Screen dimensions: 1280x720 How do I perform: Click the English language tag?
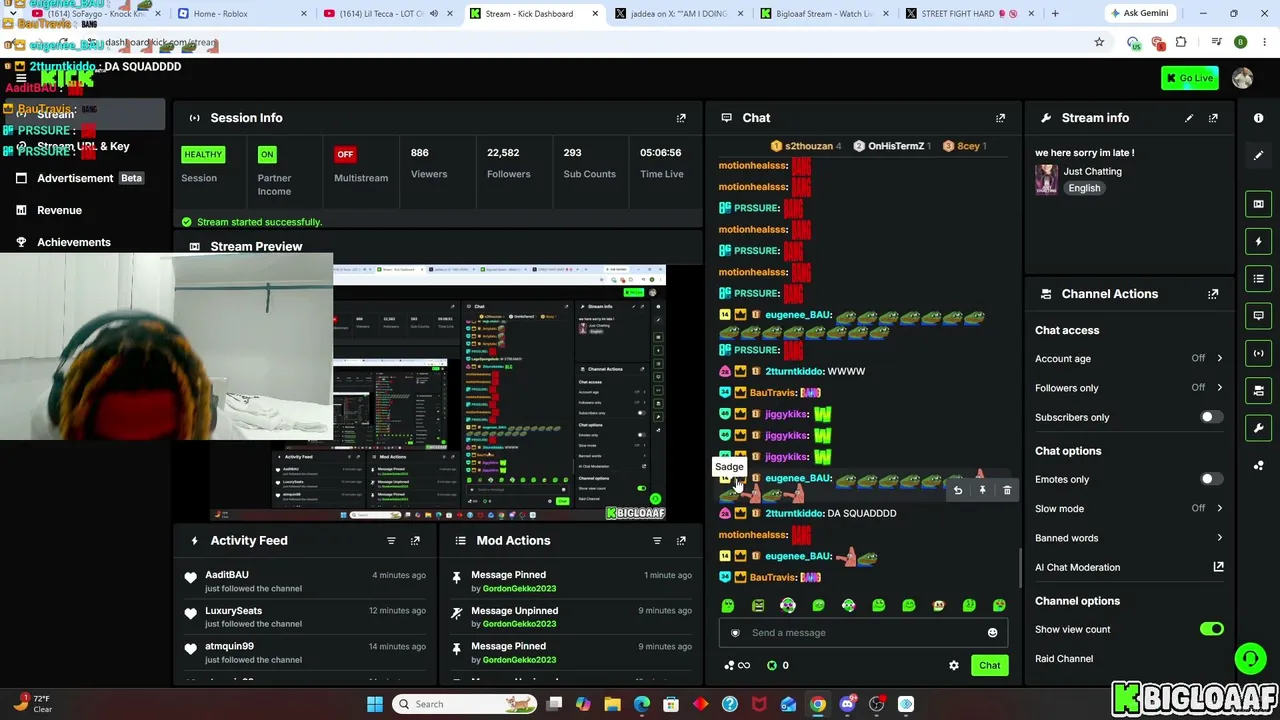coord(1084,188)
